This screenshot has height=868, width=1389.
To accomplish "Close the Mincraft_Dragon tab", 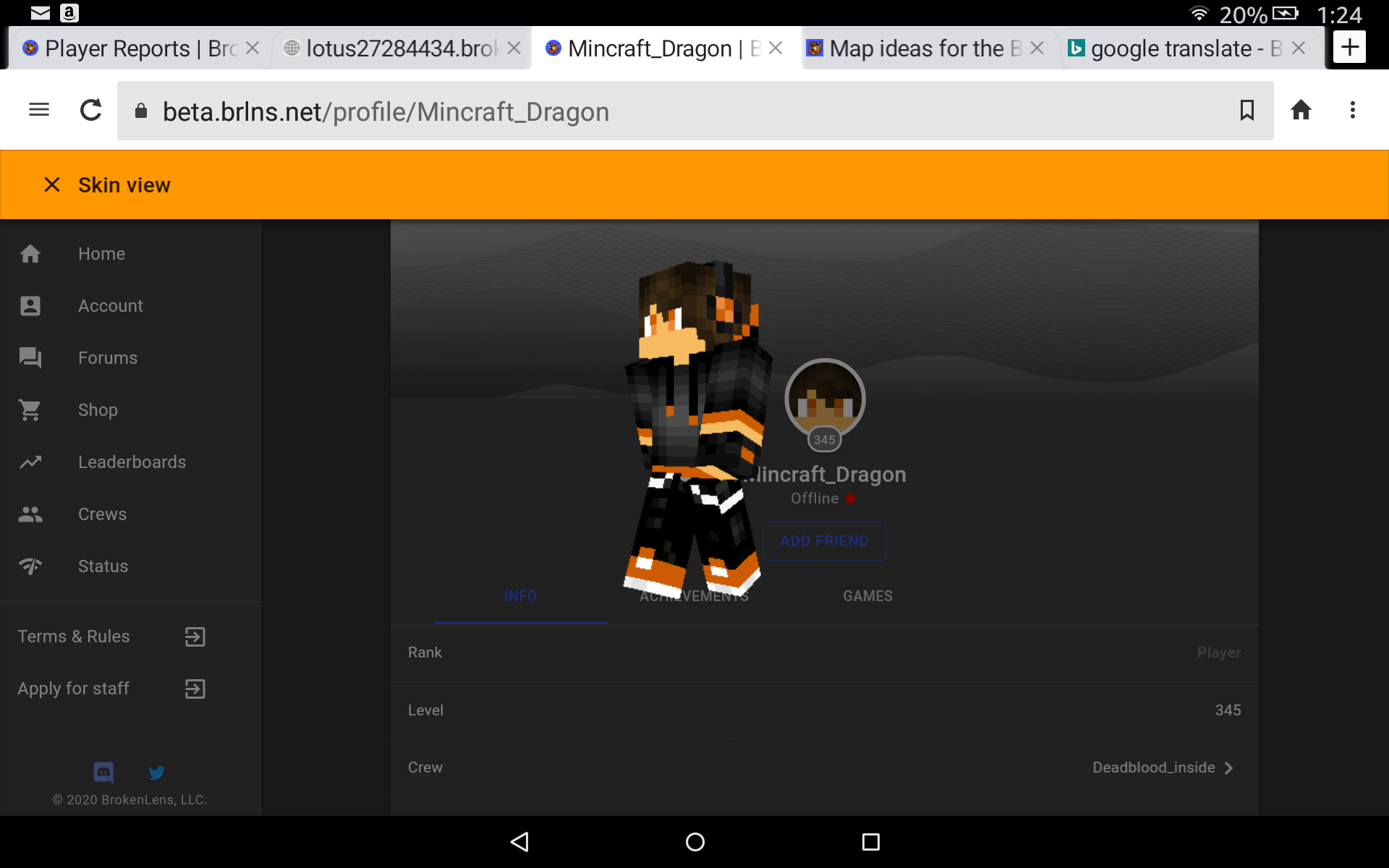I will pos(776,48).
